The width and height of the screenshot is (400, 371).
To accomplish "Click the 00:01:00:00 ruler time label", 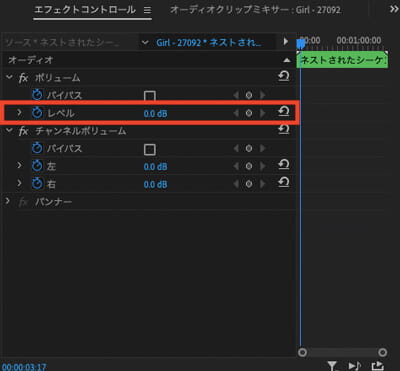I will coord(359,41).
